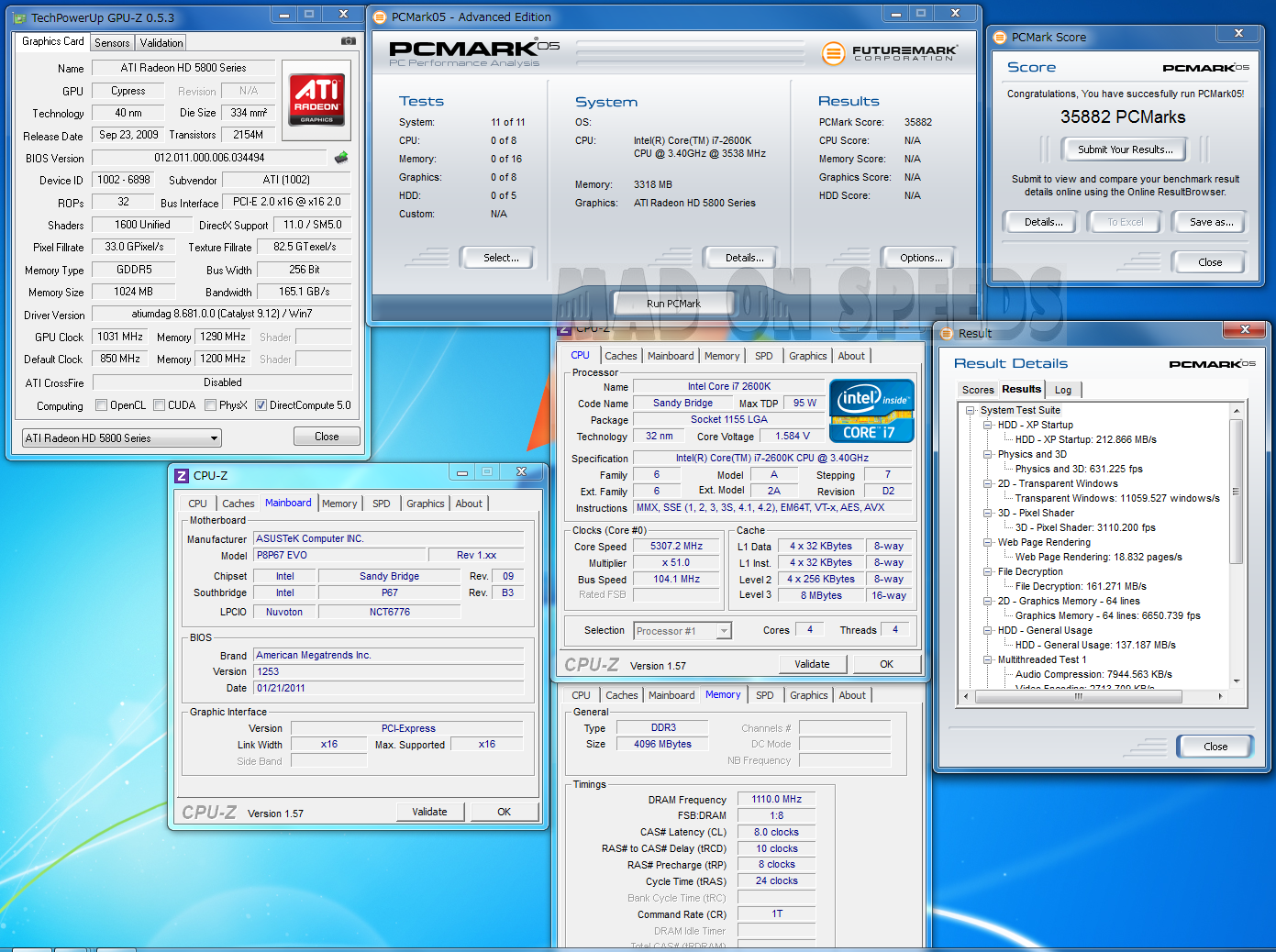Click the 2D - Graphics Memory - 64 lines item
The image size is (1276, 952).
pos(1069,601)
